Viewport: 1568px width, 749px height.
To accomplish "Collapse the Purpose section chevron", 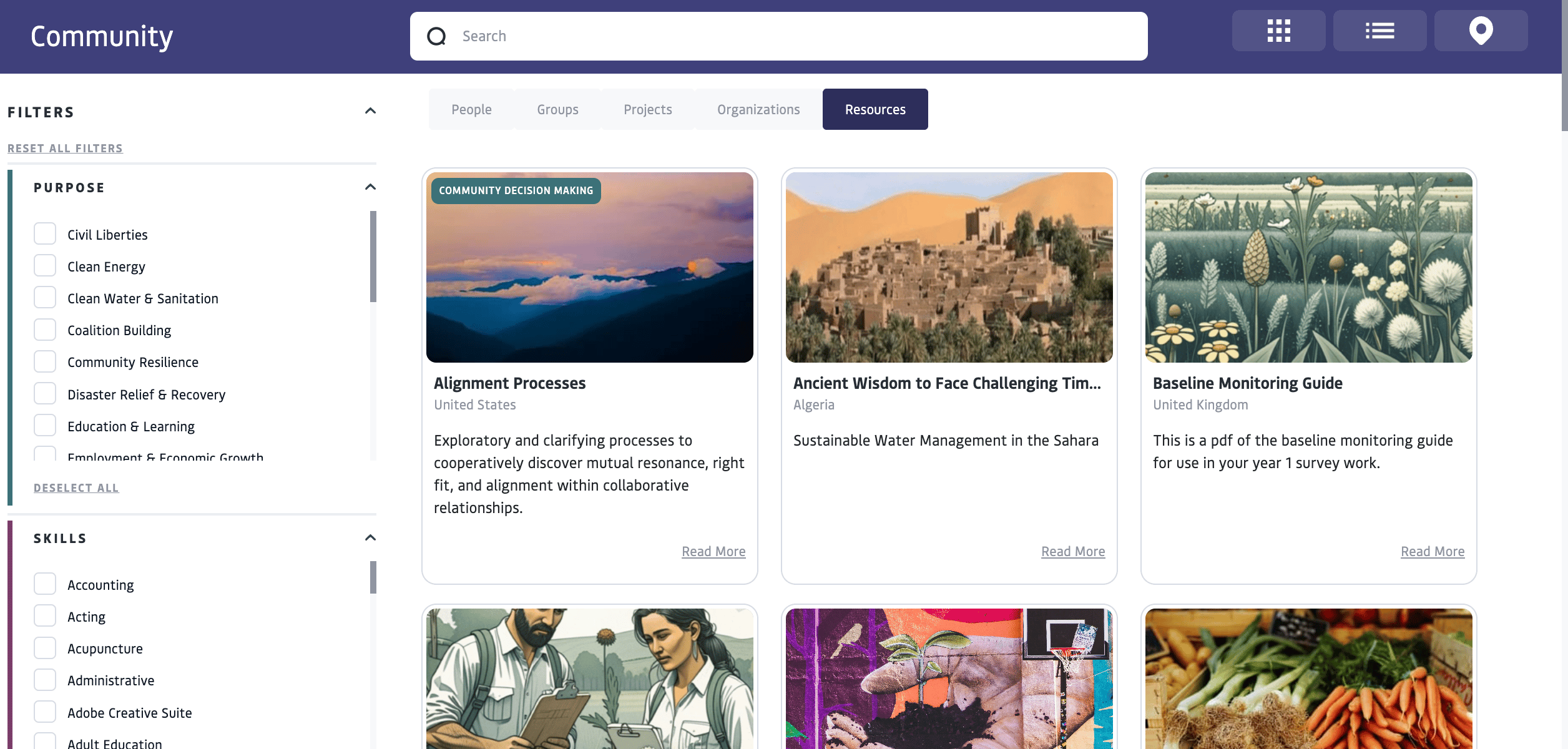I will [x=370, y=187].
